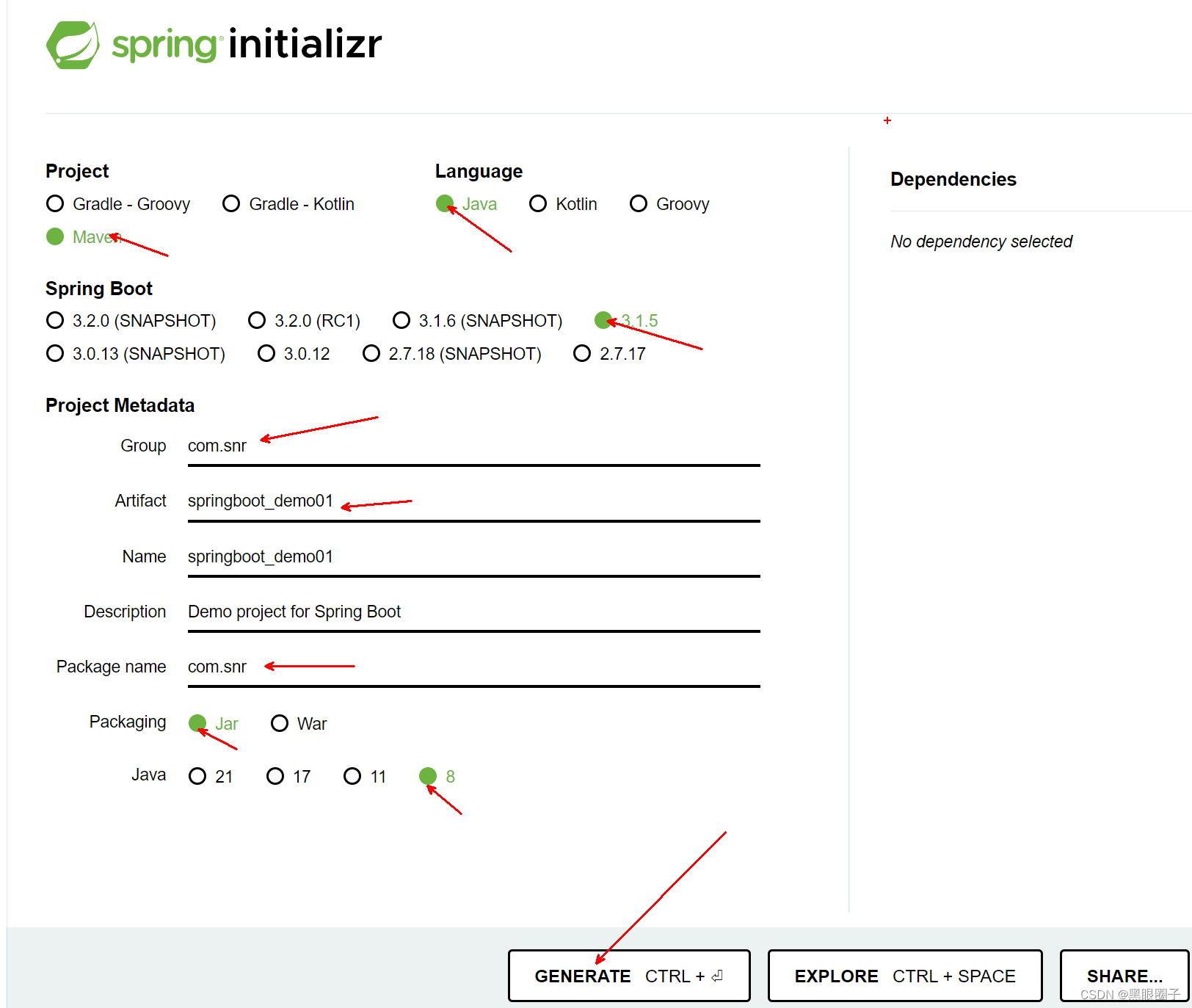Select Gradle - Groovy project type
Image resolution: width=1192 pixels, height=1008 pixels.
(55, 203)
